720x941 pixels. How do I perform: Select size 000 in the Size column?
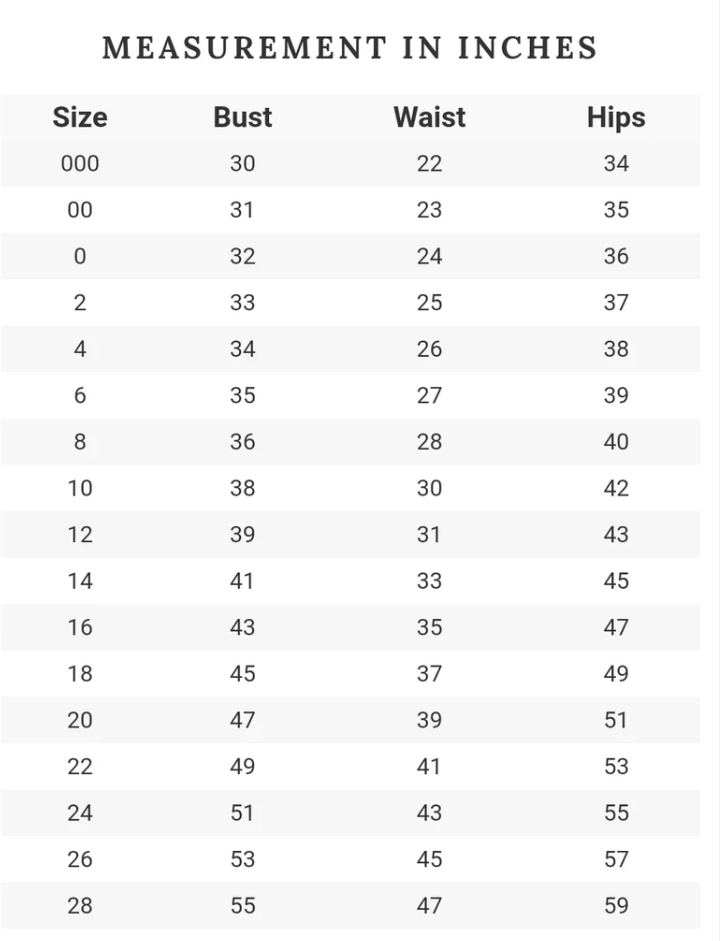pos(80,163)
